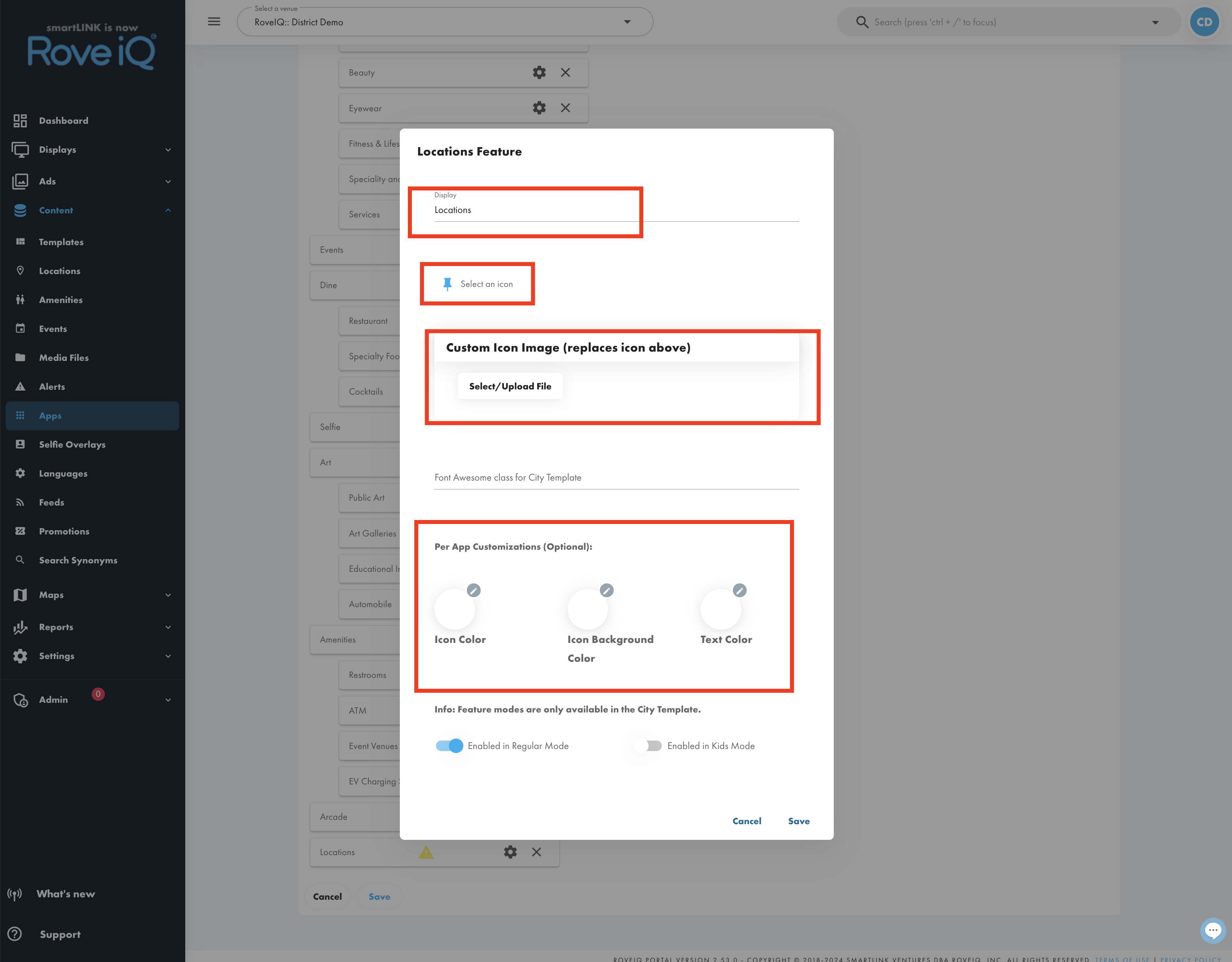
Task: Open the CD user avatar
Action: pos(1204,22)
